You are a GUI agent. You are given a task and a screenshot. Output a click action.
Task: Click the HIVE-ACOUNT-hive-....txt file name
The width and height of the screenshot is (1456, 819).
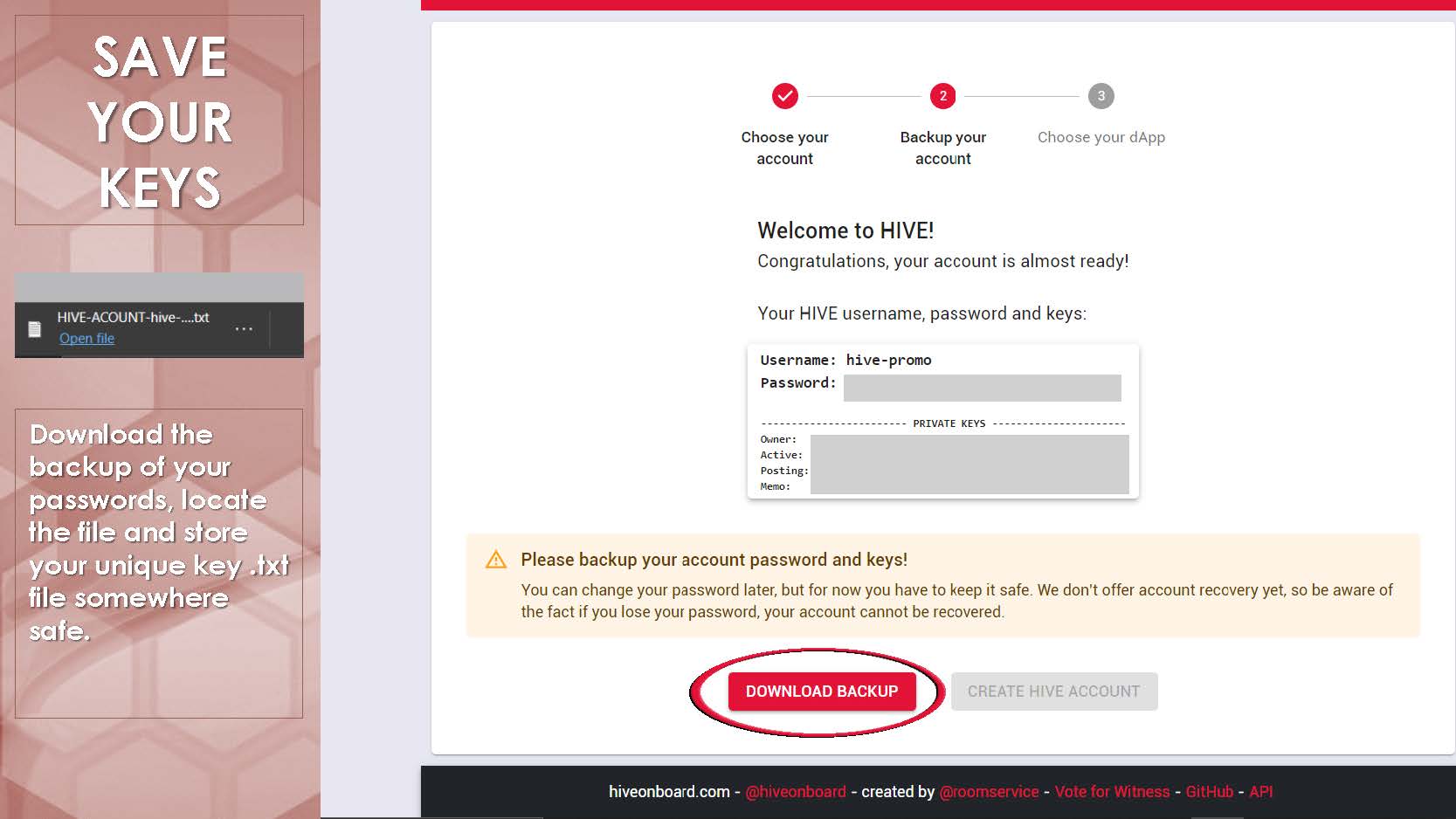click(x=134, y=317)
